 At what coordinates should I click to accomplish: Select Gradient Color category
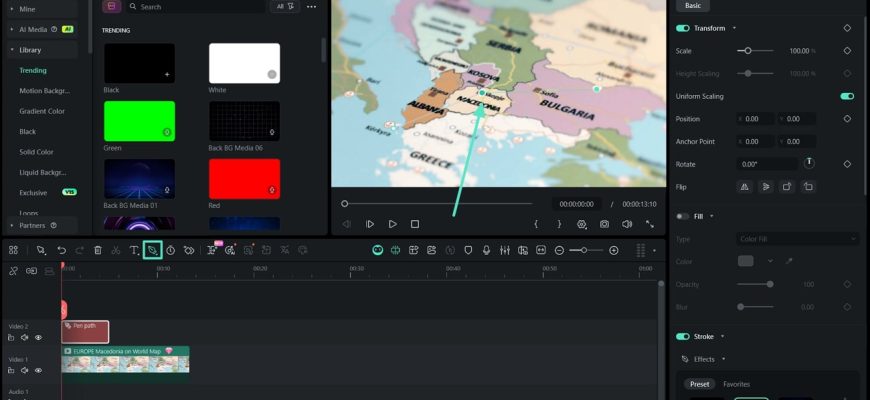42,112
